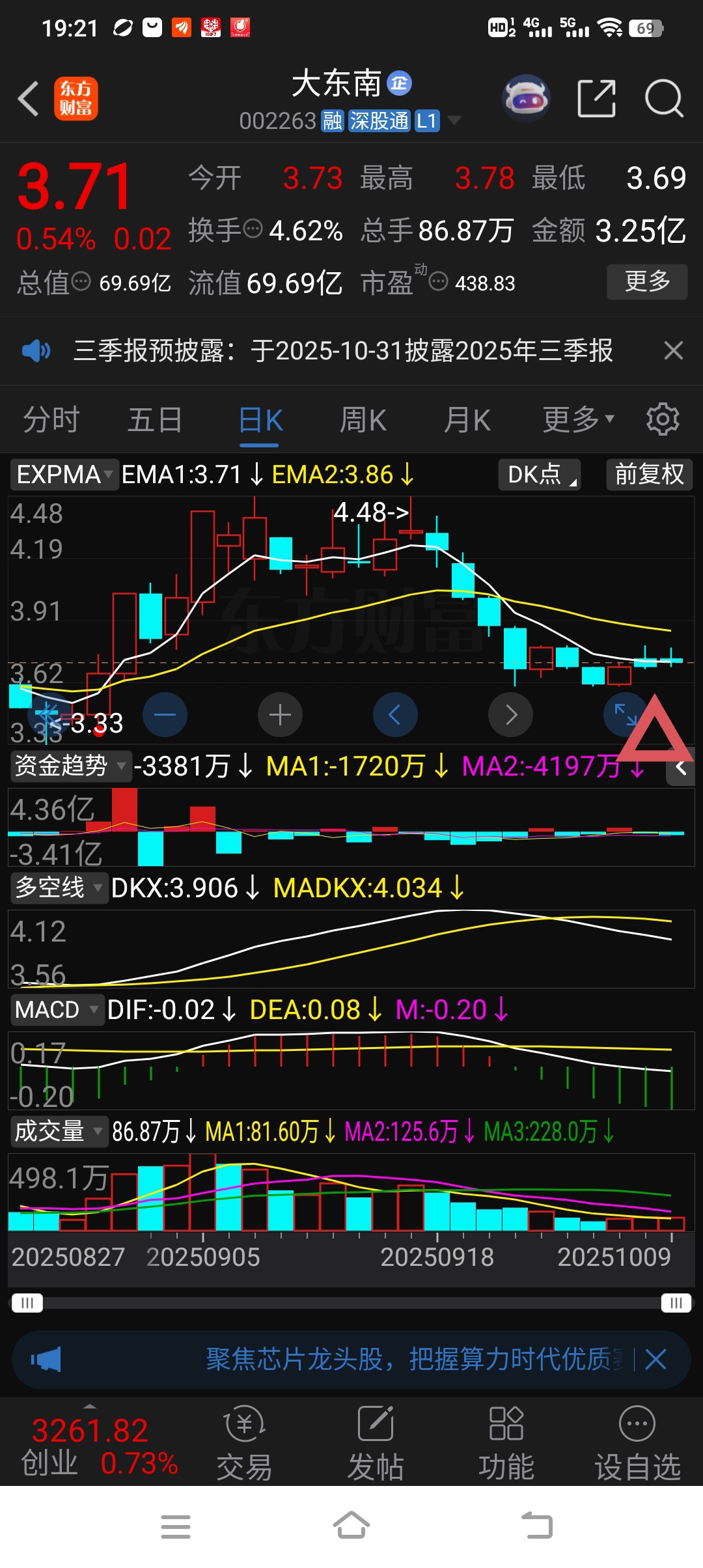Tap the share icon

(x=596, y=99)
